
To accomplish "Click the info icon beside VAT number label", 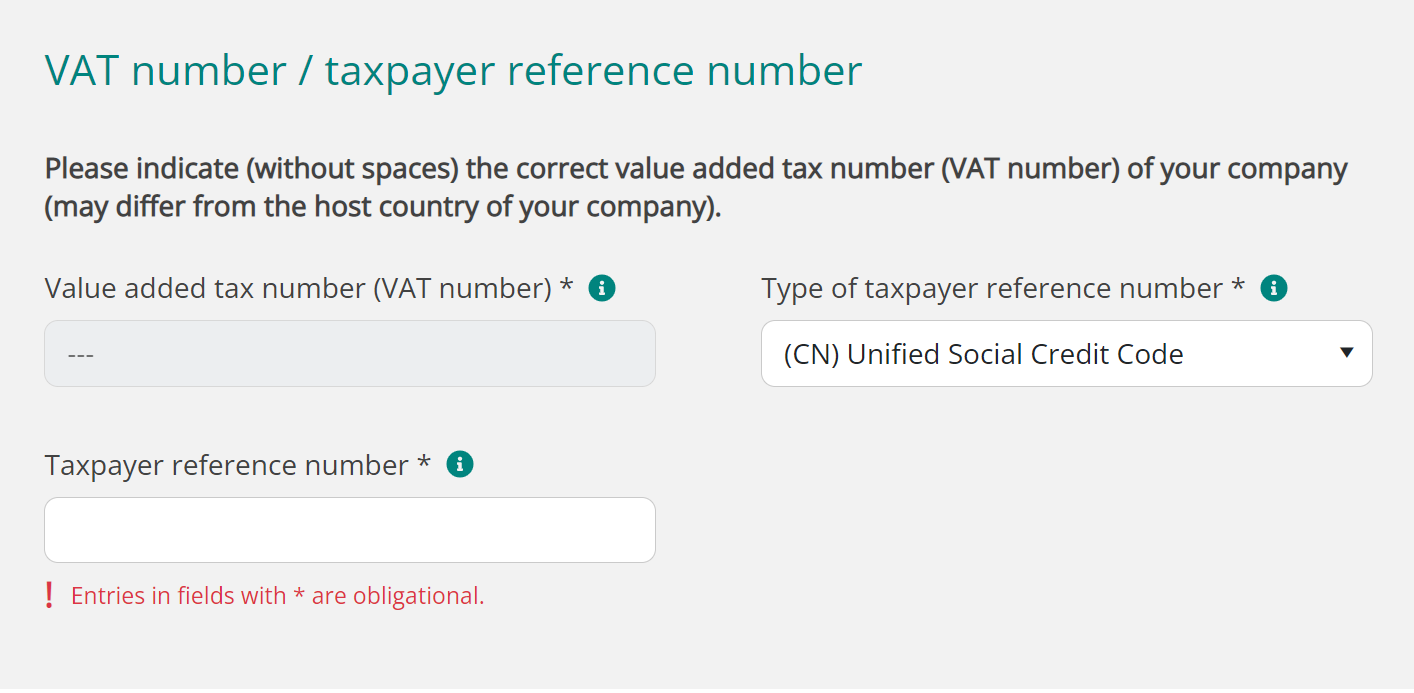I will point(602,289).
